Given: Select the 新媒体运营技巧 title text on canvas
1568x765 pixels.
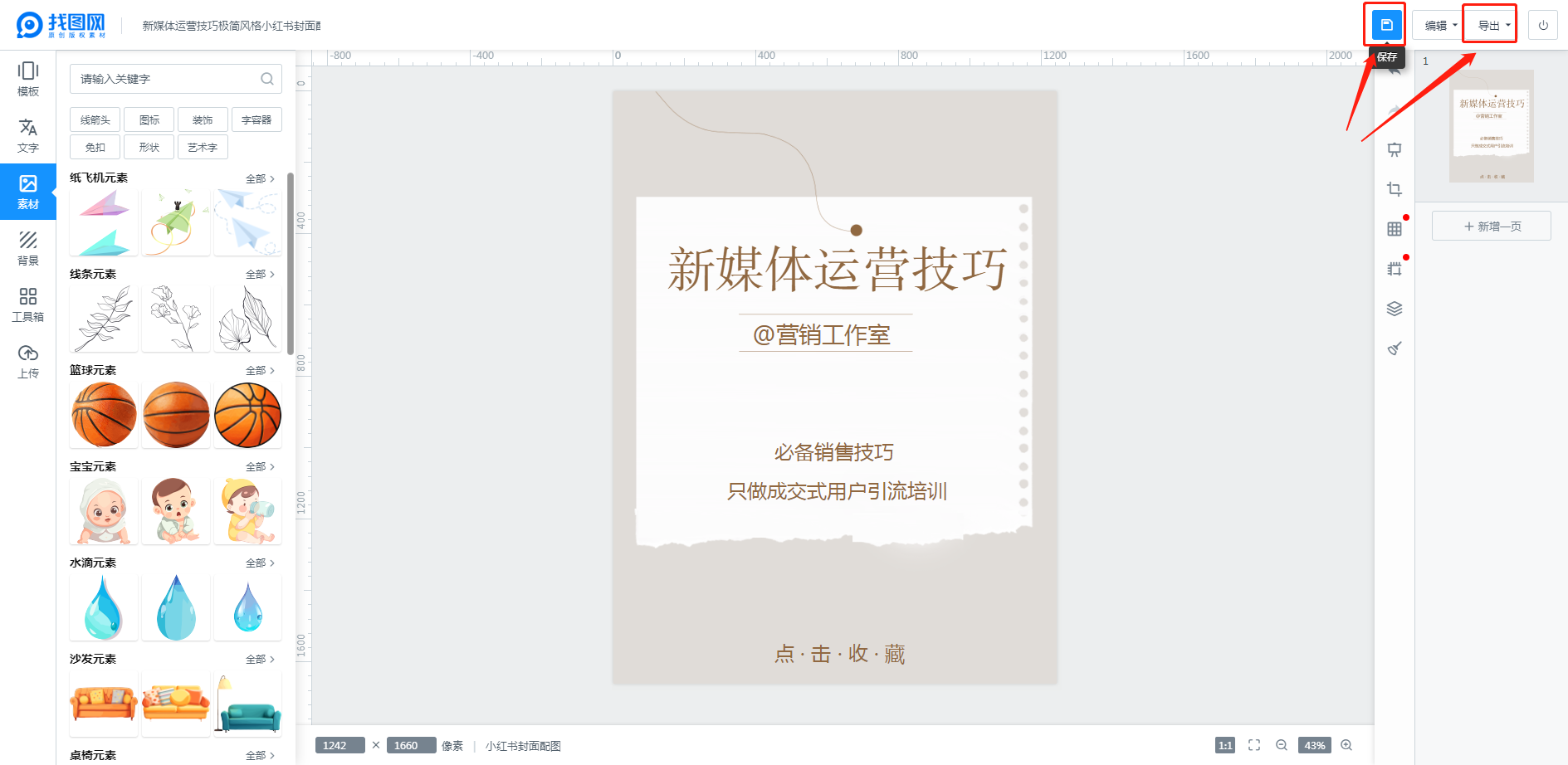Looking at the screenshot, I should (x=837, y=269).
